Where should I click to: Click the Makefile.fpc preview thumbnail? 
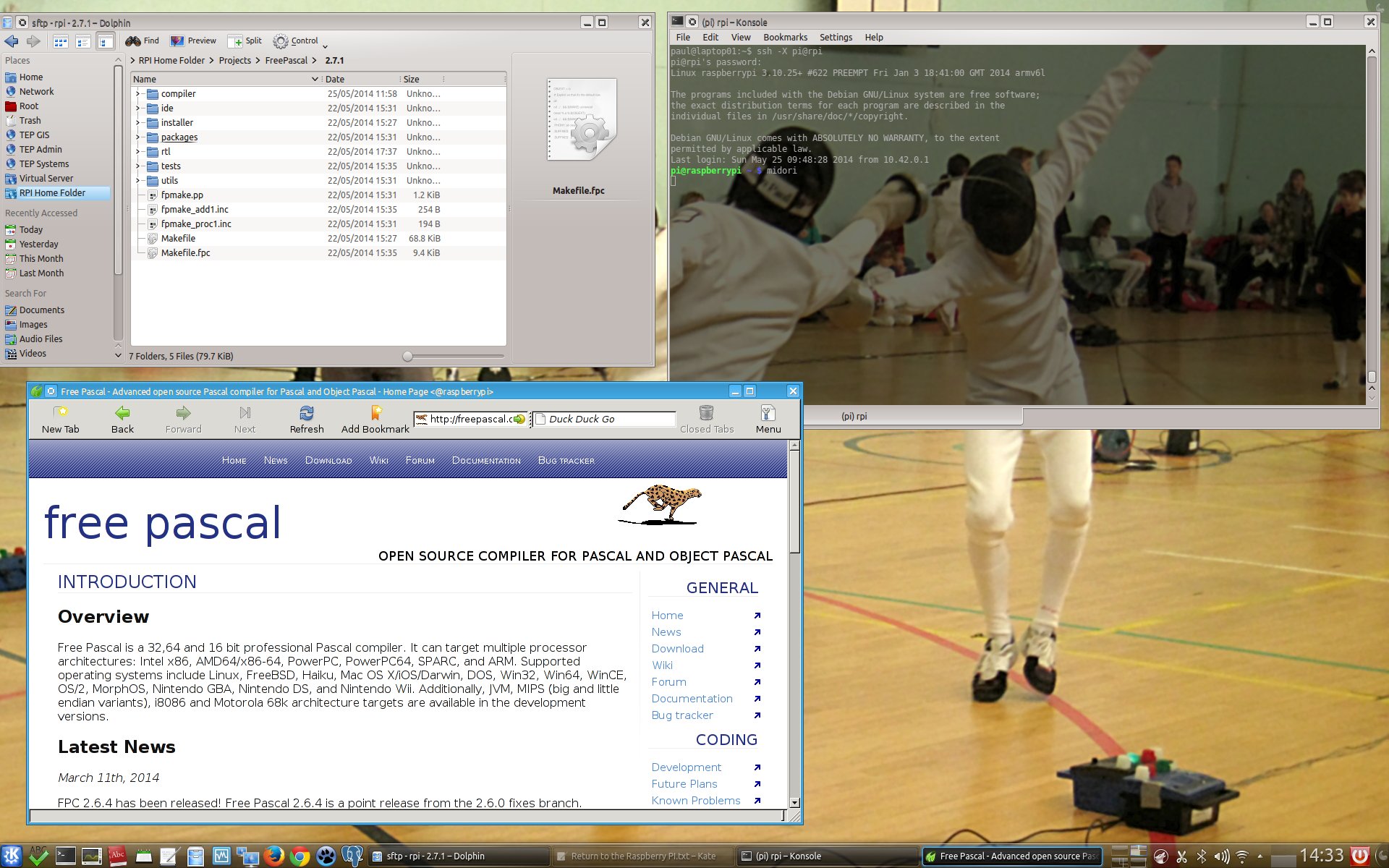[582, 119]
